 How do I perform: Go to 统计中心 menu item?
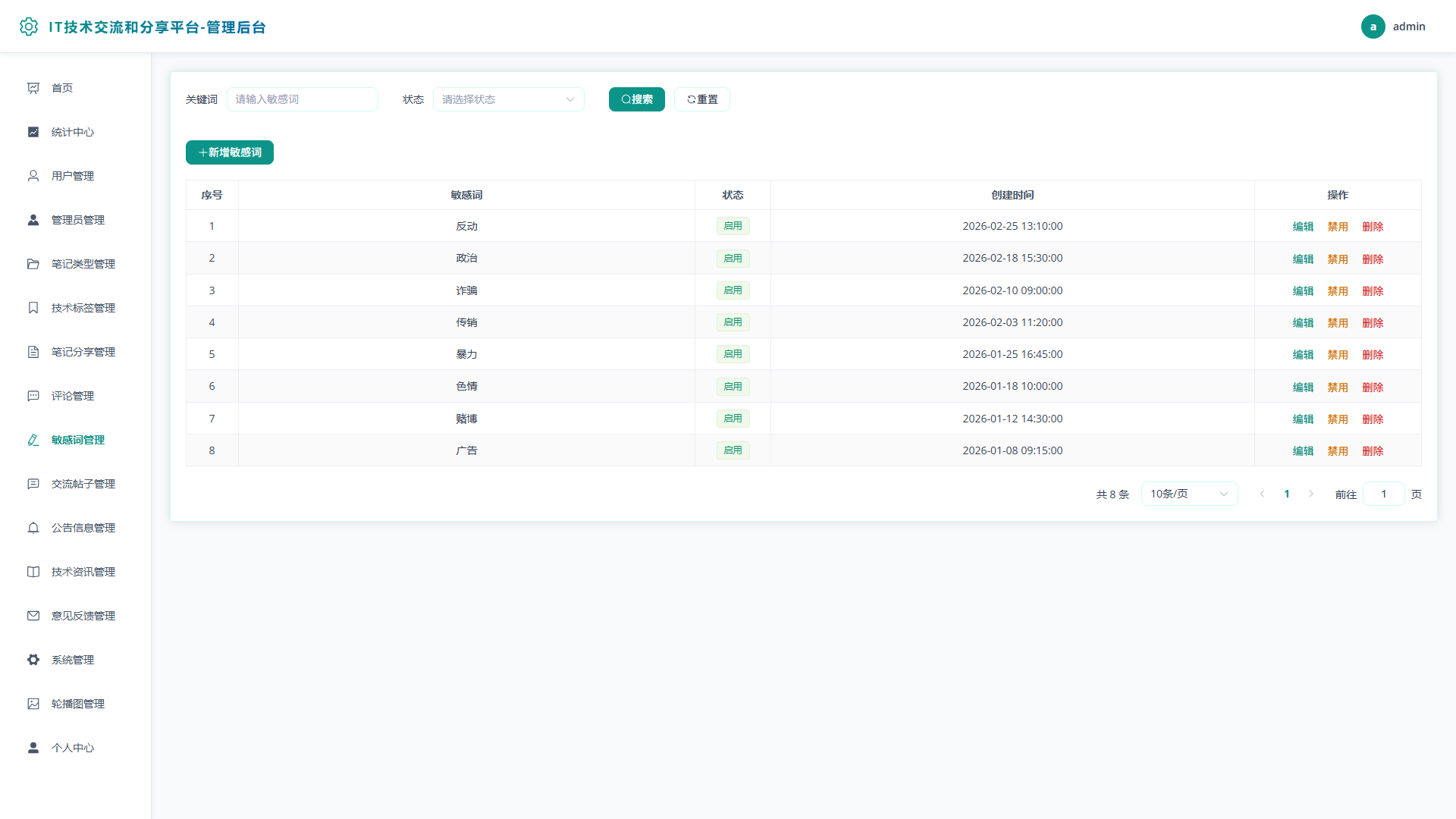[76, 132]
